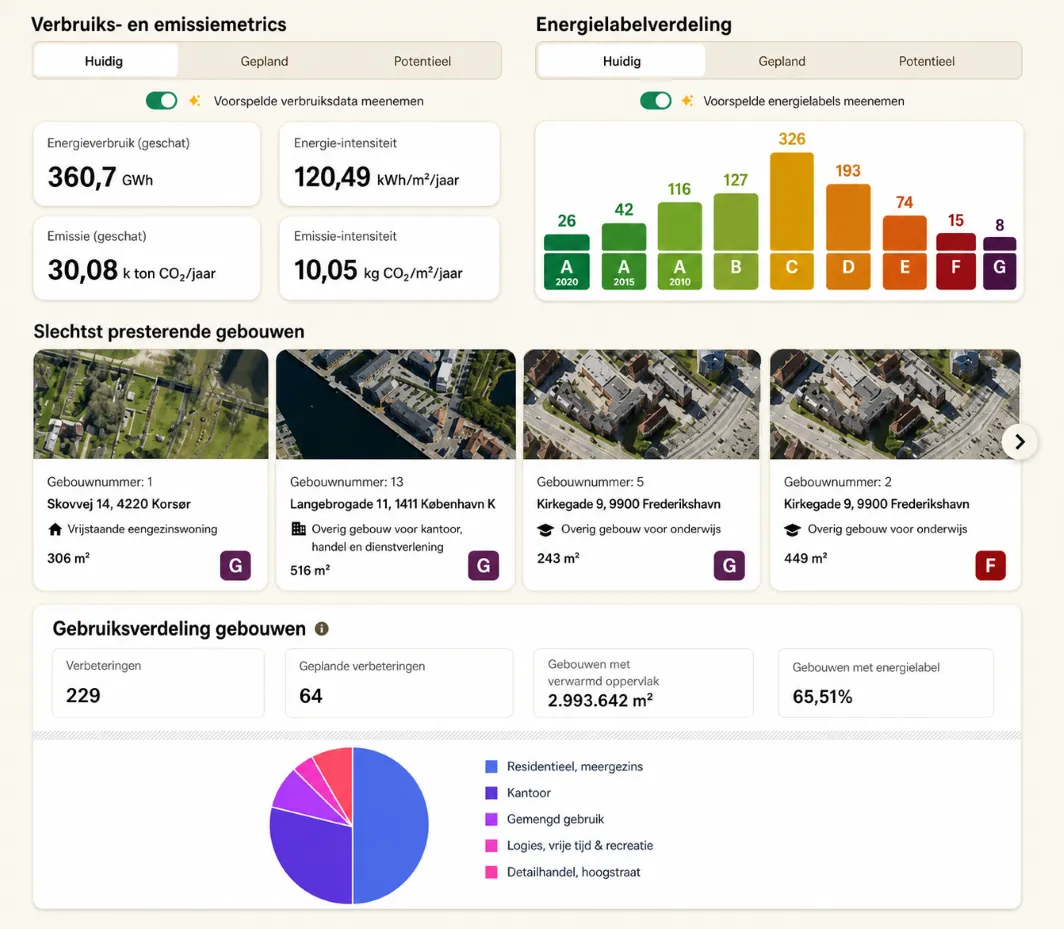Click the F energy label bar with 15
Image resolution: width=1064 pixels, height=929 pixels.
955,261
